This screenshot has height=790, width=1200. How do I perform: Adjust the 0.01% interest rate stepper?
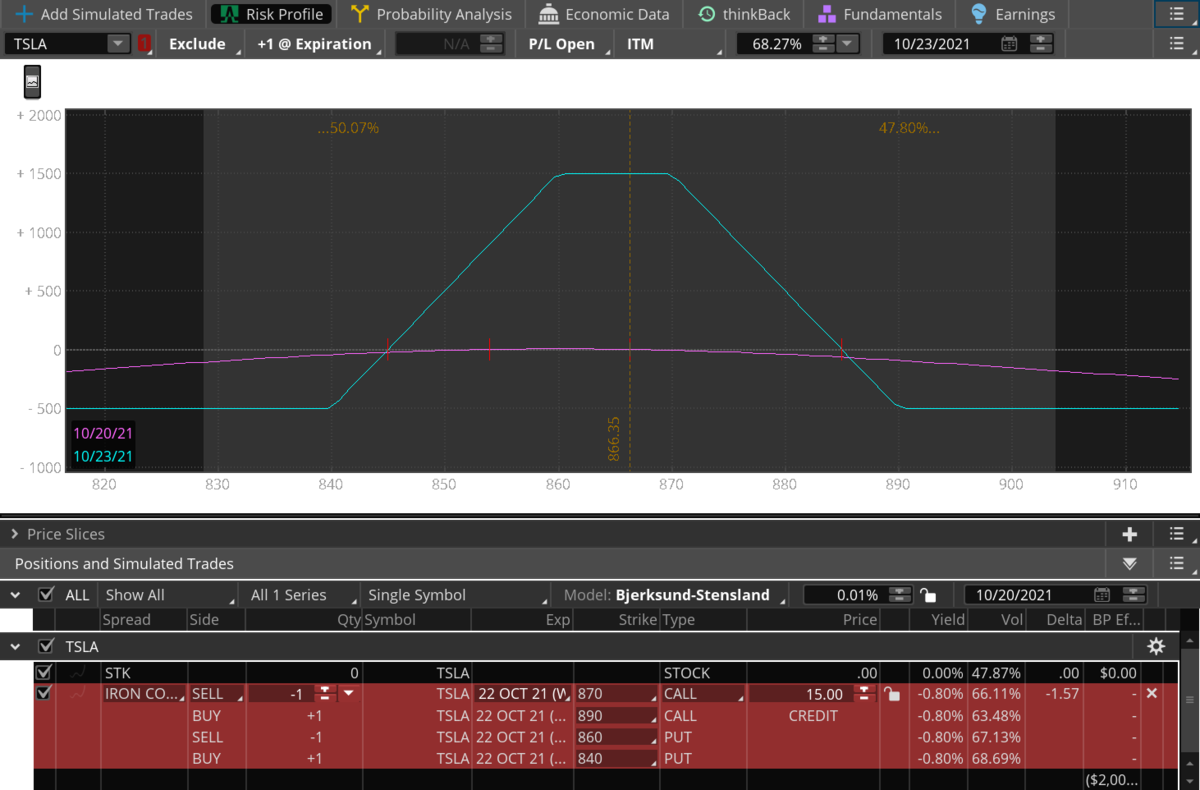click(x=900, y=595)
